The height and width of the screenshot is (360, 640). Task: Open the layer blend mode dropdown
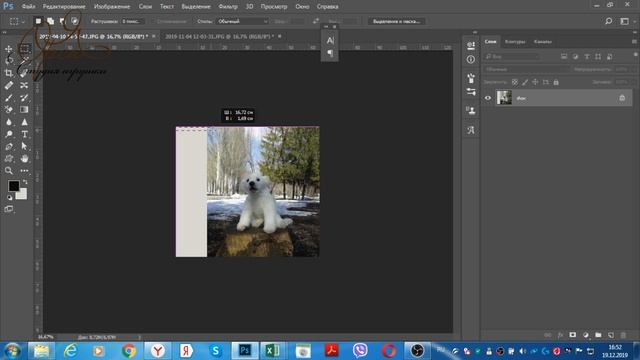point(527,70)
